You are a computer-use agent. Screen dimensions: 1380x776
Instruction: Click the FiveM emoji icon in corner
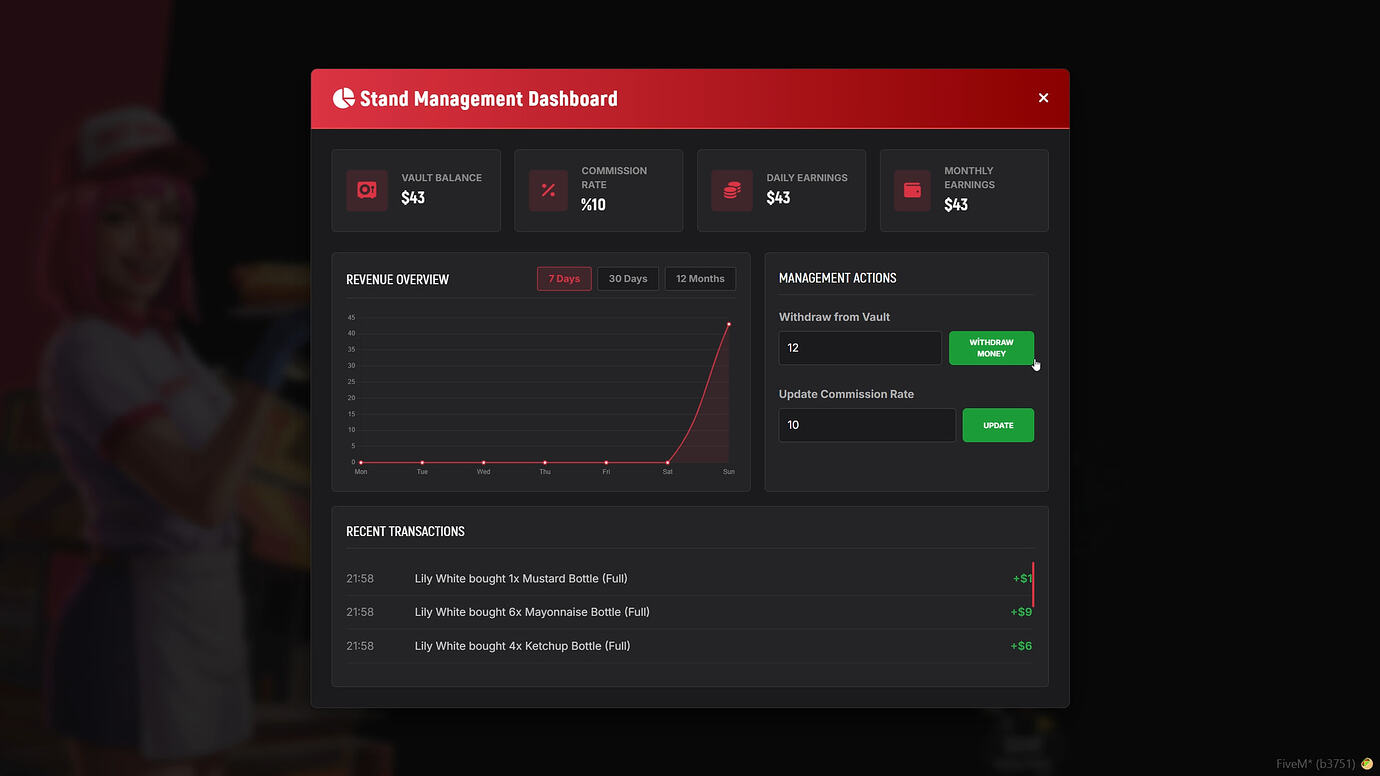[x=1367, y=764]
